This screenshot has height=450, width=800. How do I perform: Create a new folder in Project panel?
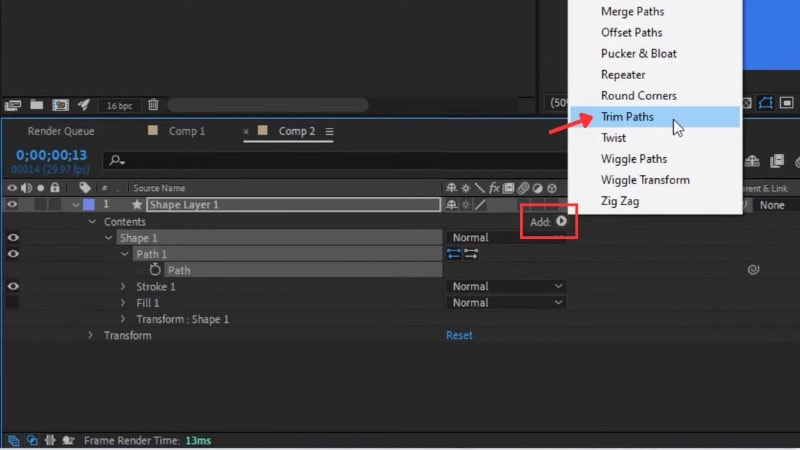click(36, 105)
